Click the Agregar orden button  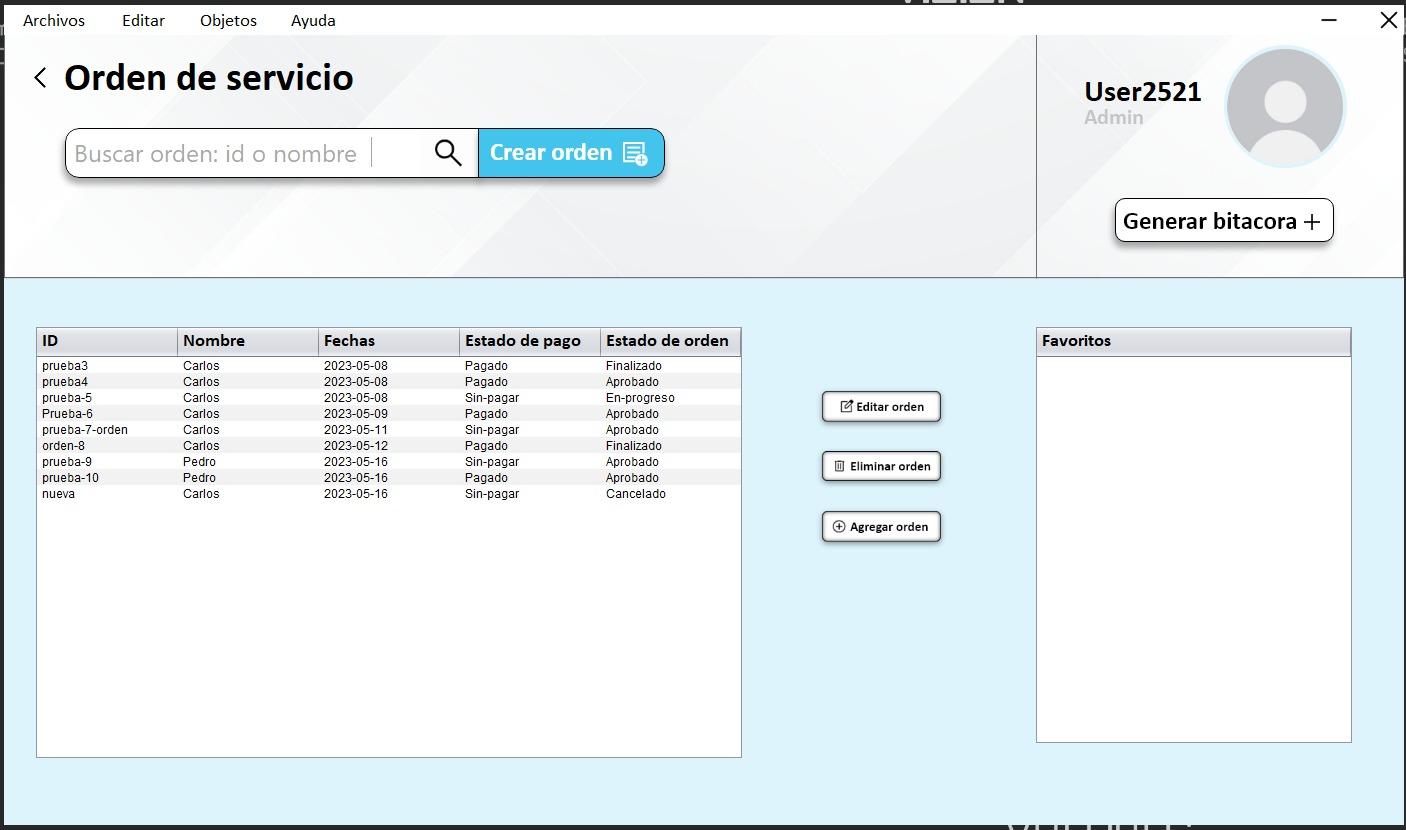[x=881, y=526]
